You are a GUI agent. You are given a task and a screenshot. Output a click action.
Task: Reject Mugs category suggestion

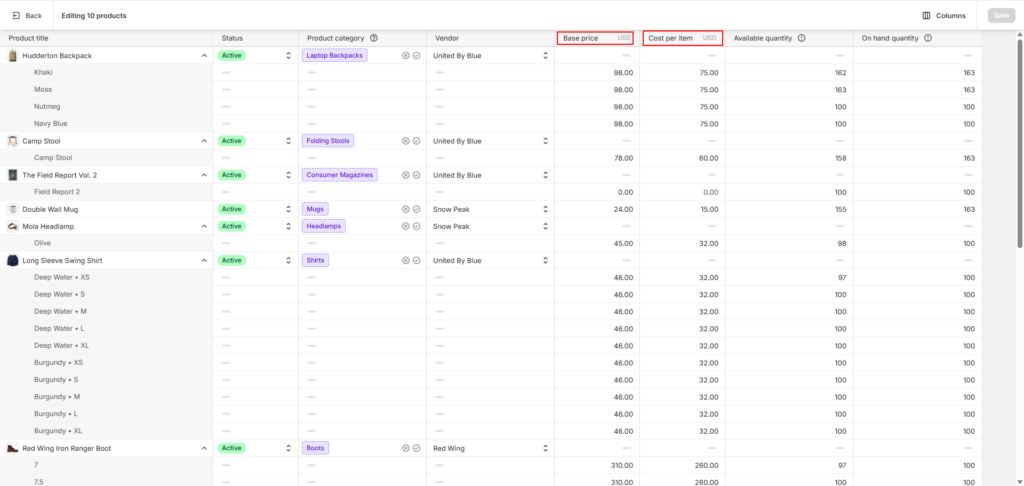pos(406,209)
